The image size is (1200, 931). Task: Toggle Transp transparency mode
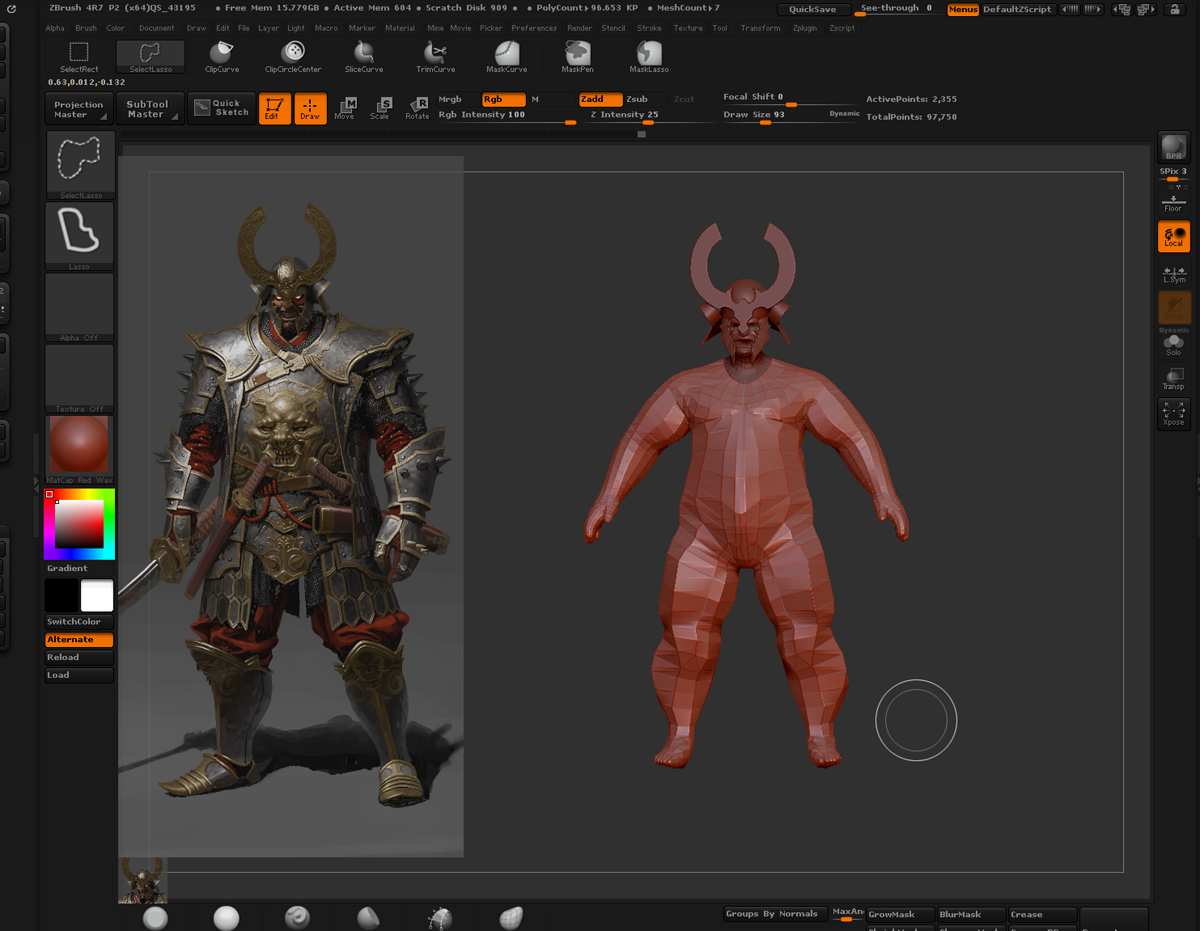(1174, 379)
